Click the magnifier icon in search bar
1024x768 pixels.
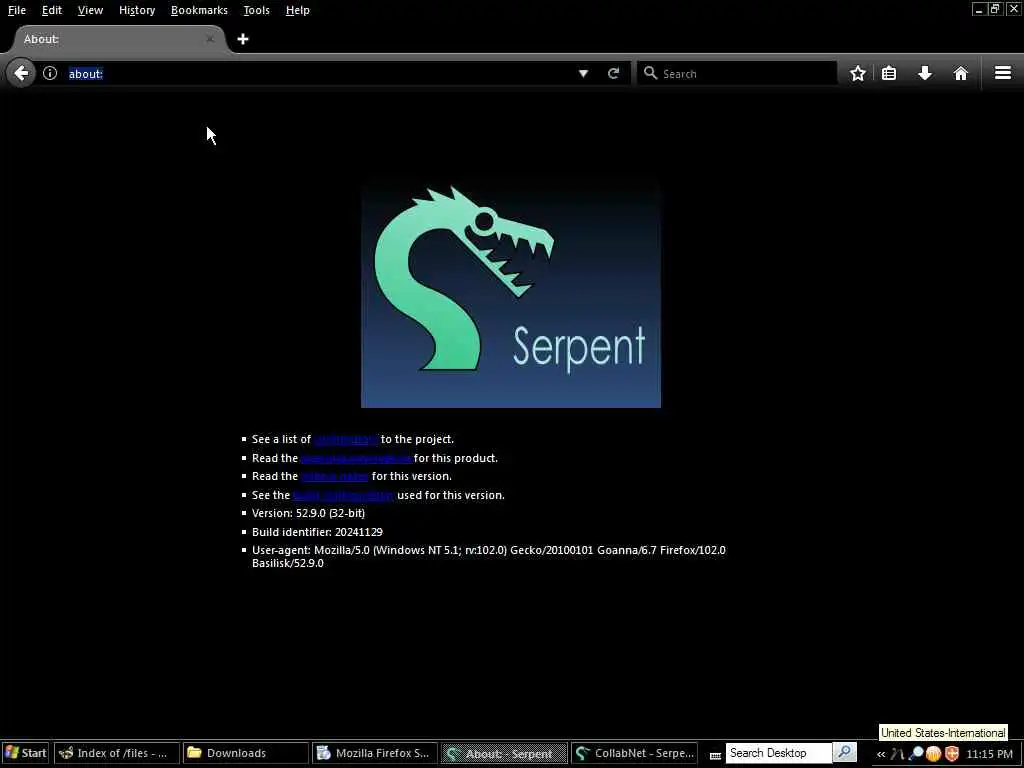650,73
